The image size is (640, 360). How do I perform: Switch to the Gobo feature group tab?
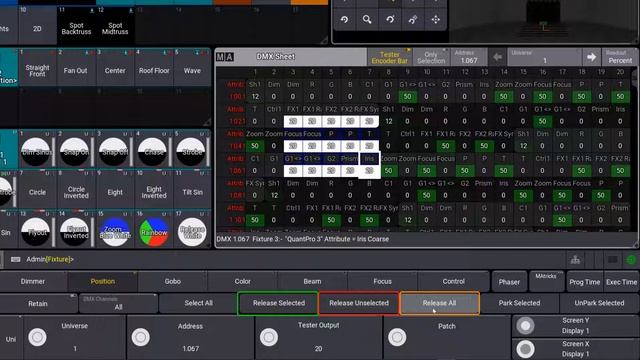point(173,281)
